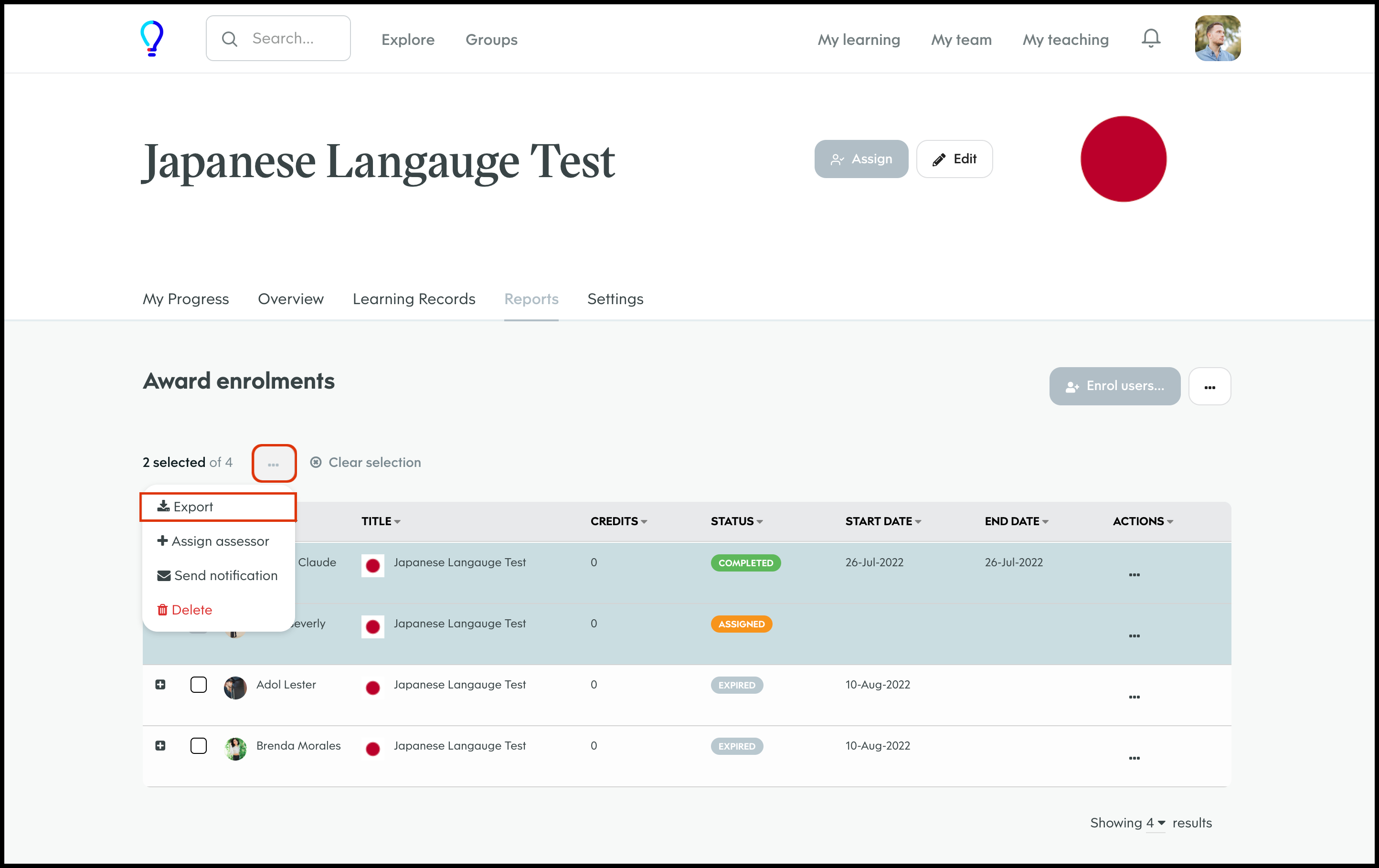
Task: Expand the Brenda Morales row plus icon
Action: (160, 746)
